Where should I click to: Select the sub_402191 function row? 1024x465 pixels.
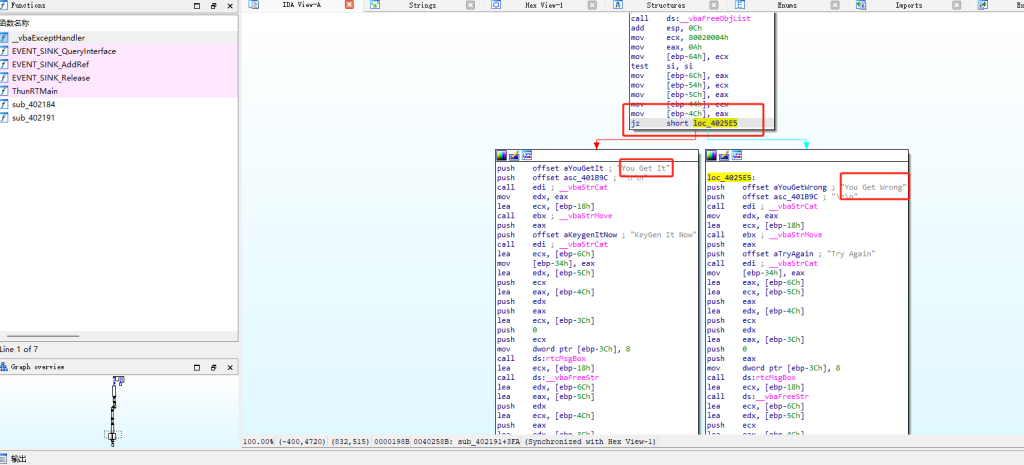(x=119, y=118)
